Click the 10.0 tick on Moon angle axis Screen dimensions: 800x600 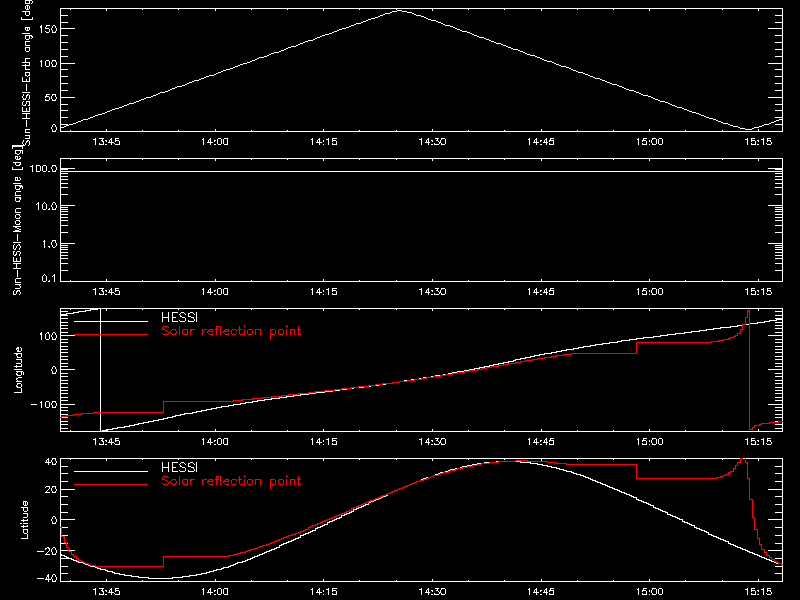tap(46, 207)
